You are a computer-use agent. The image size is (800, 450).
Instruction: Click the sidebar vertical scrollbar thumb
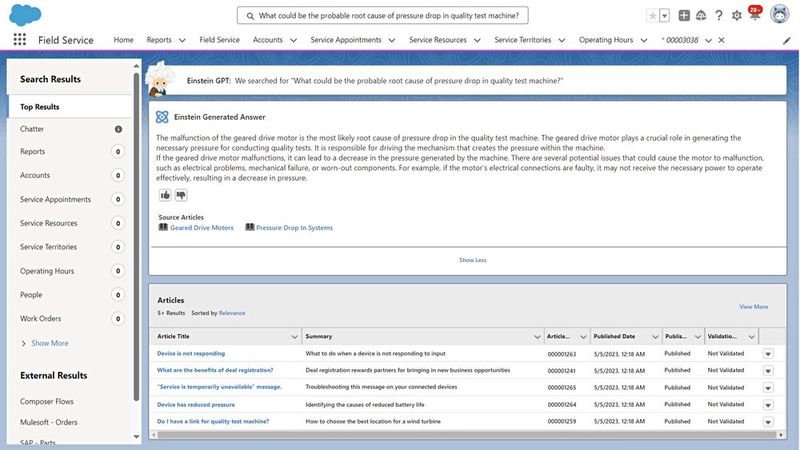pyautogui.click(x=136, y=236)
